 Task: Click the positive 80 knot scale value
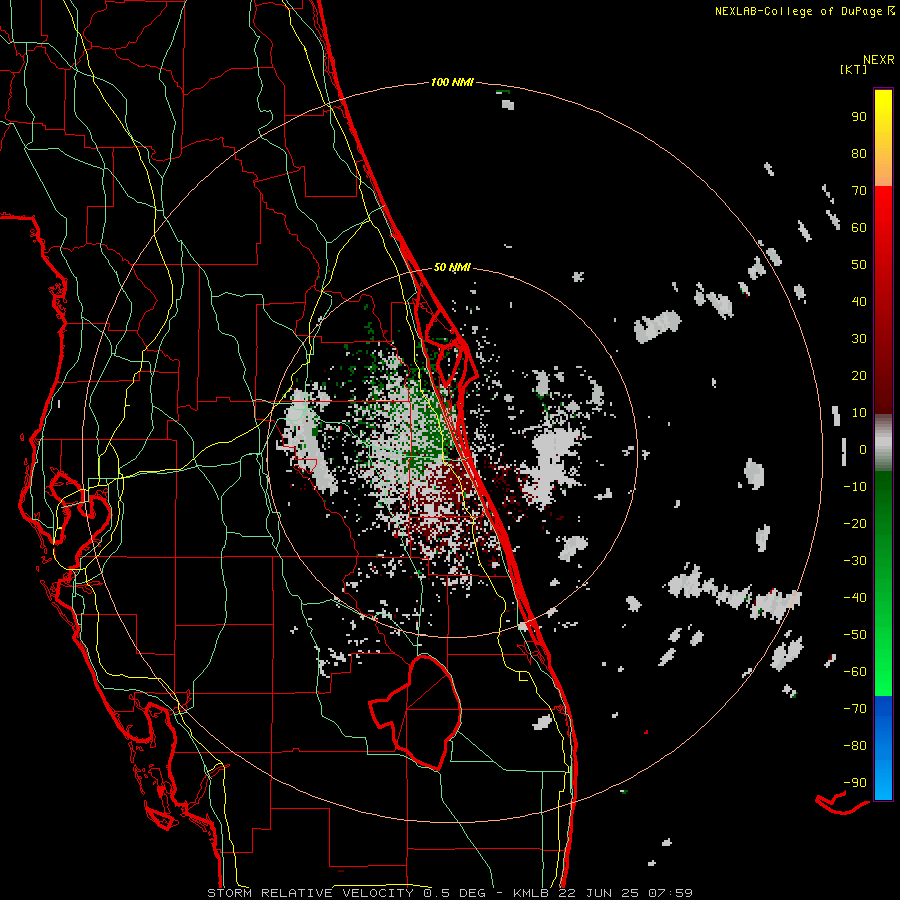[859, 154]
